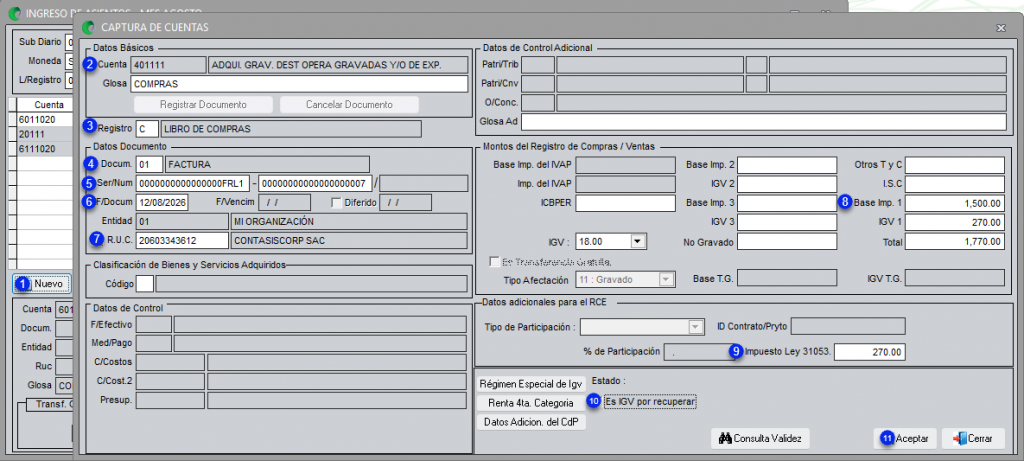
Task: Select row 20111 in the background Cuenta list
Action: click(x=43, y=135)
